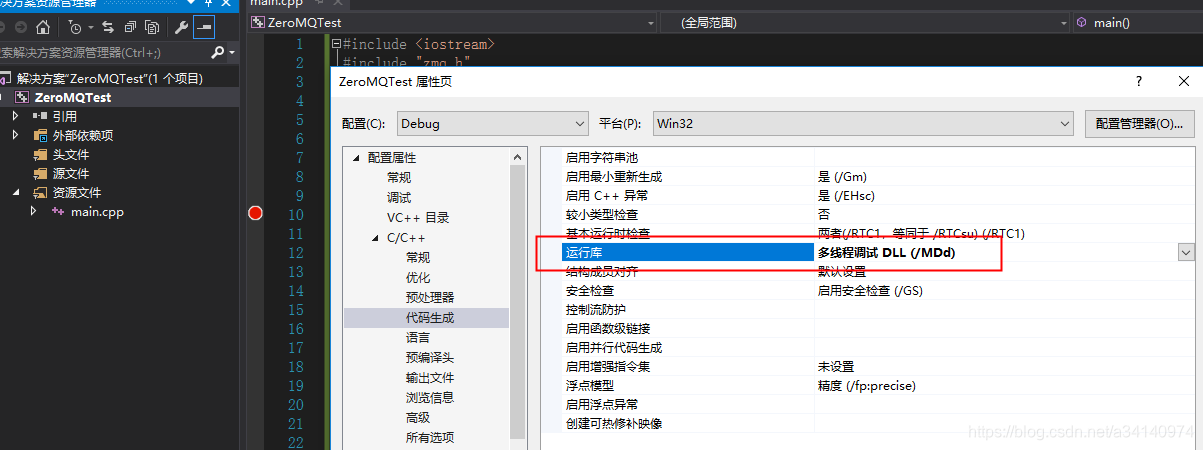1203x450 pixels.
Task: Select main.cpp in Solution Explorer
Action: (97, 211)
